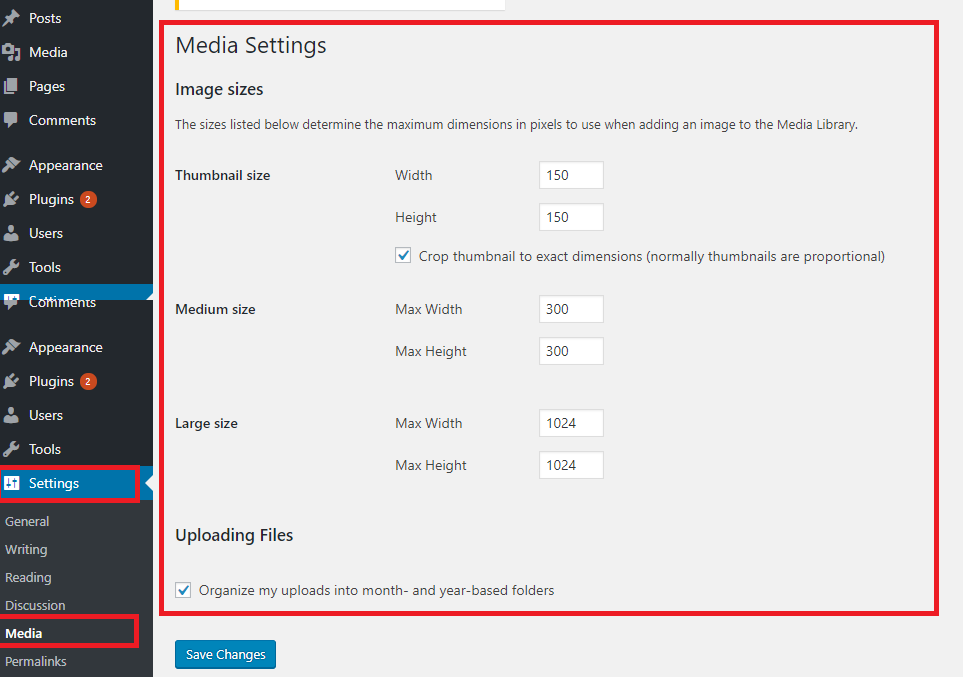Focus the Thumbnail size Height field
The image size is (963, 677).
tap(571, 217)
